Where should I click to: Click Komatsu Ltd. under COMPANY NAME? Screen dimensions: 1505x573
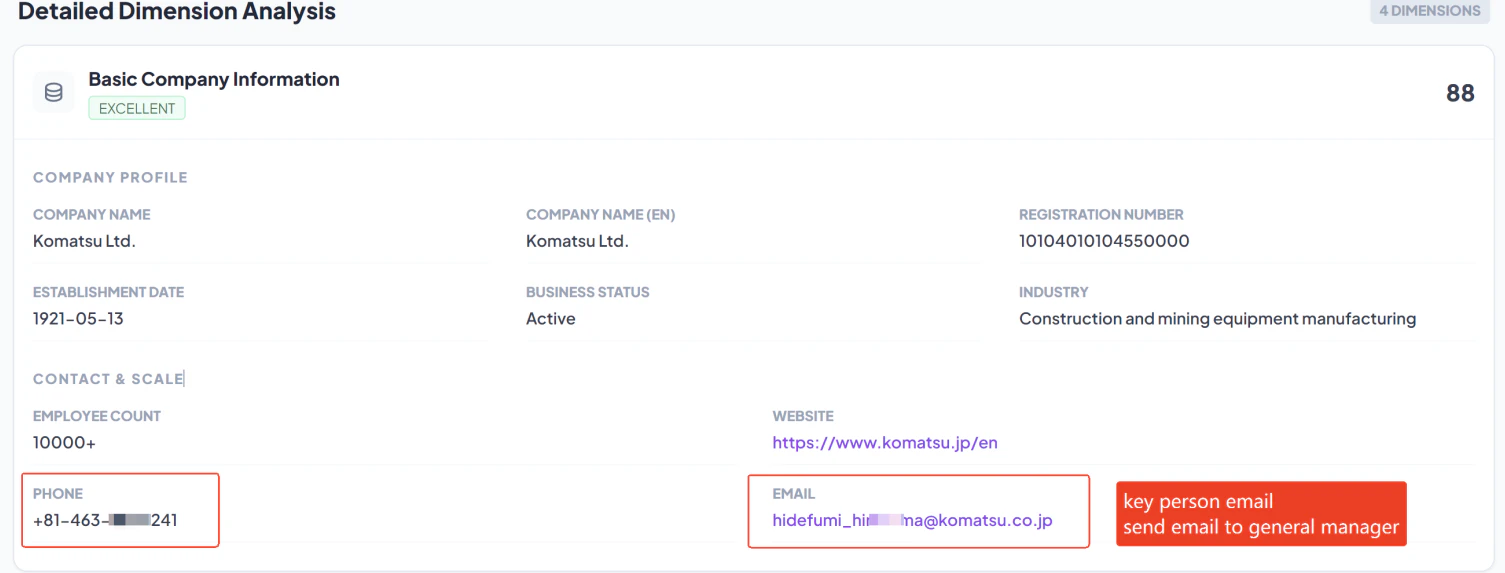click(84, 241)
